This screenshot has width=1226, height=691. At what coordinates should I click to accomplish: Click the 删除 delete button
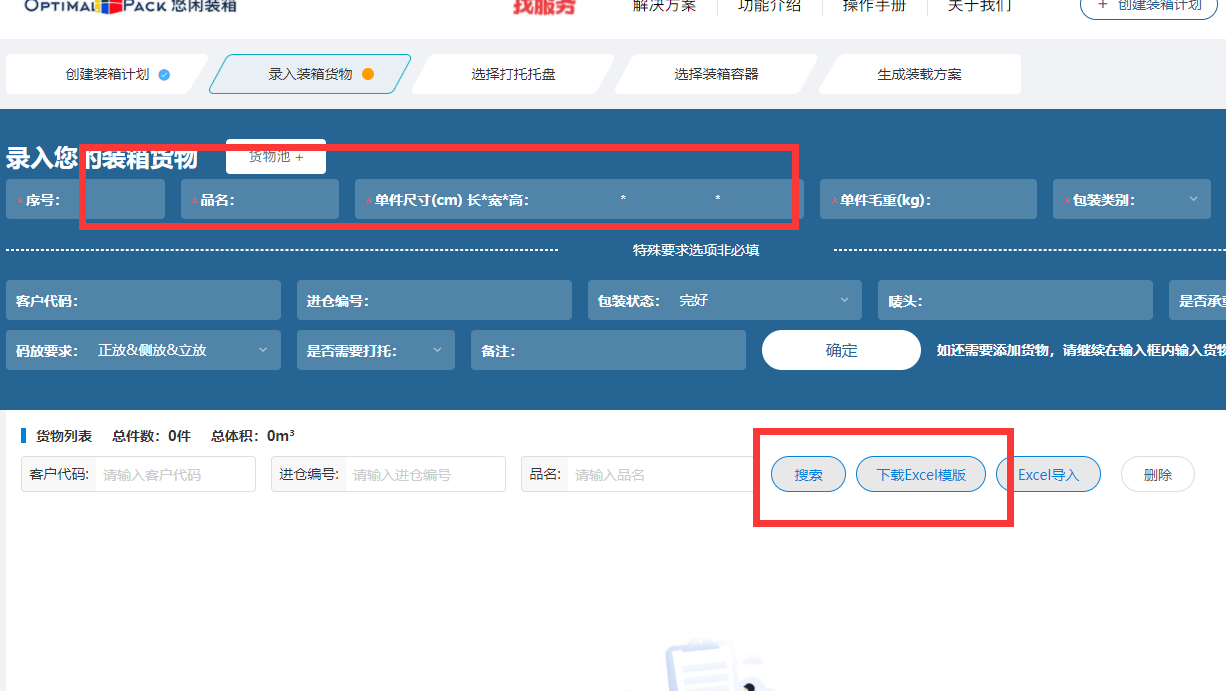coord(1157,474)
